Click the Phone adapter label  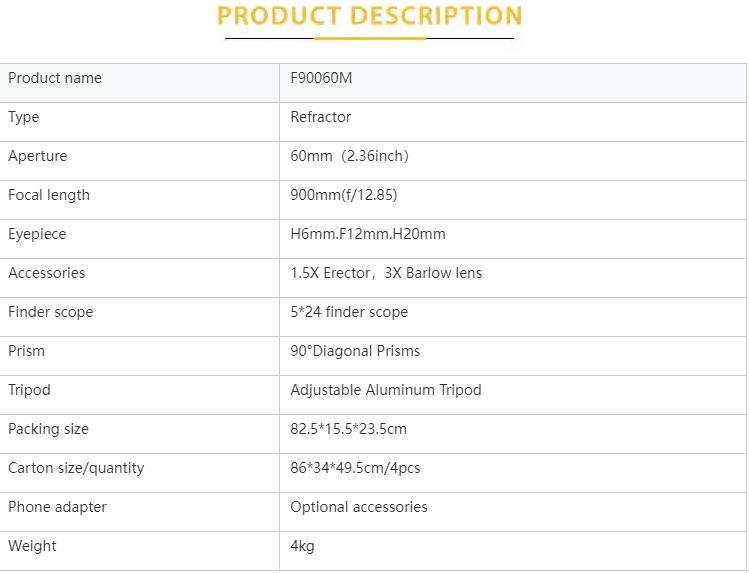point(57,507)
